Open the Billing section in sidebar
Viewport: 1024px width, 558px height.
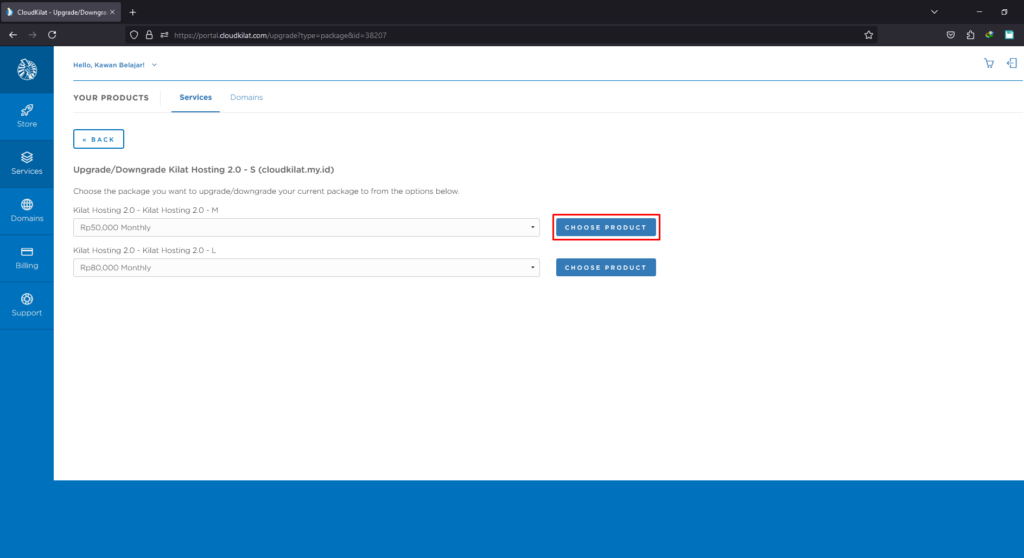click(27, 257)
